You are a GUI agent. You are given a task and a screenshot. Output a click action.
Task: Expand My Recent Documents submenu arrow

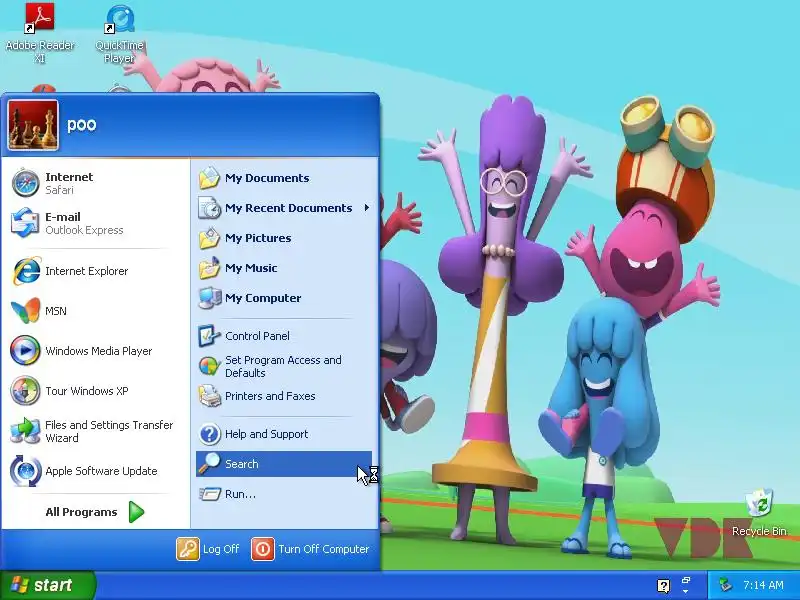point(366,208)
